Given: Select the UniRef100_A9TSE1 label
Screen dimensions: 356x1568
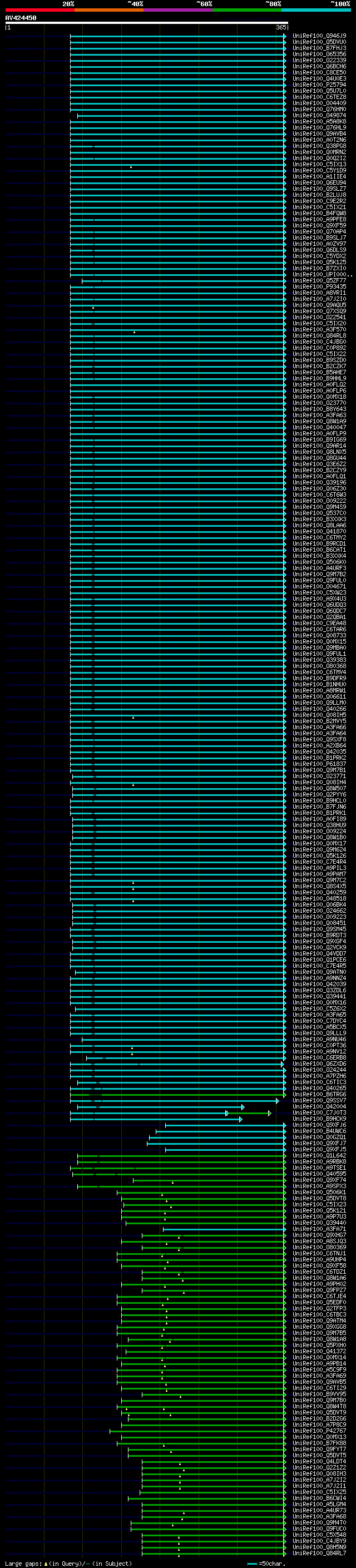Looking at the screenshot, I should 319,1168.
